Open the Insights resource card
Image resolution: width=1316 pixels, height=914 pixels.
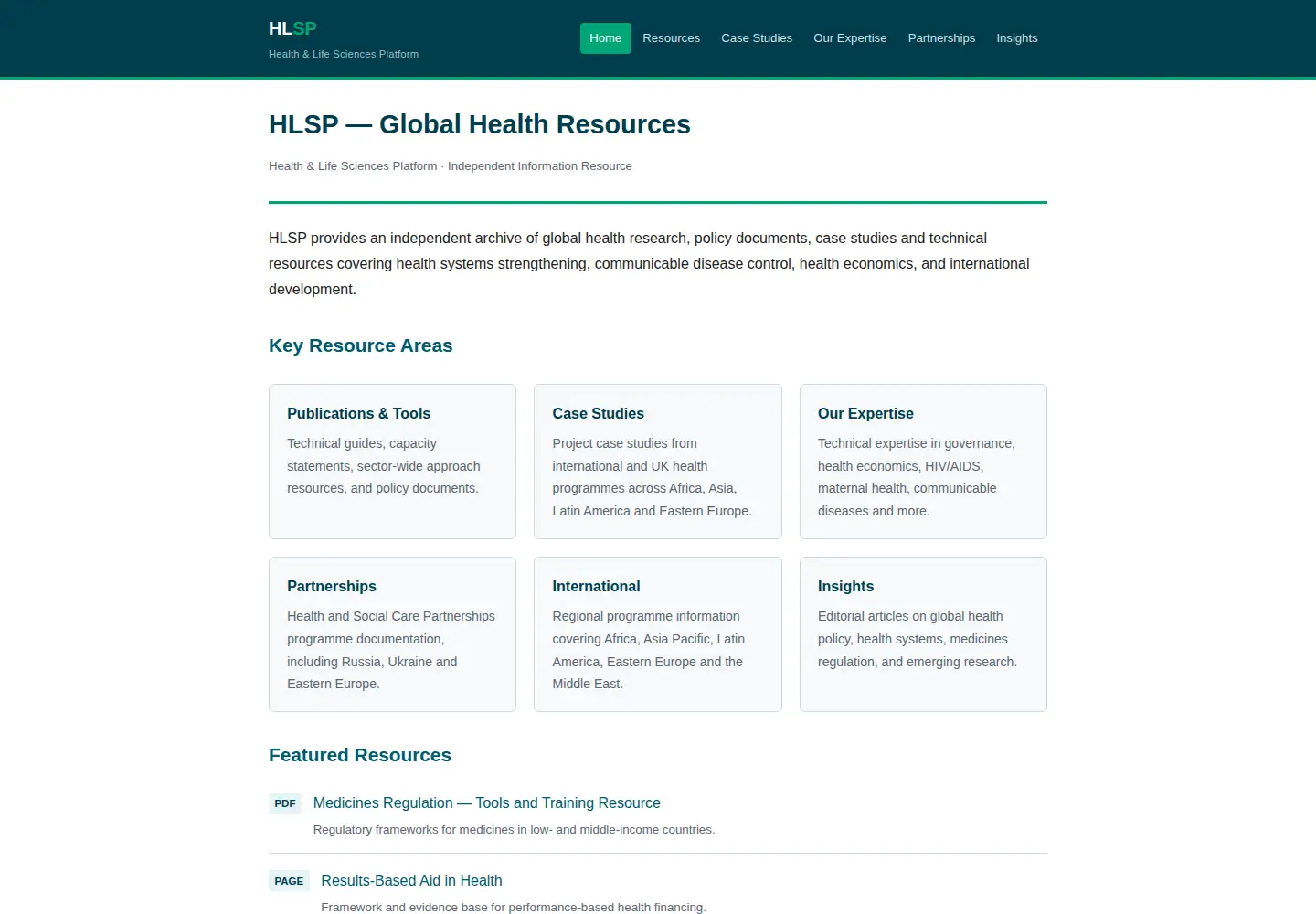[x=923, y=634]
